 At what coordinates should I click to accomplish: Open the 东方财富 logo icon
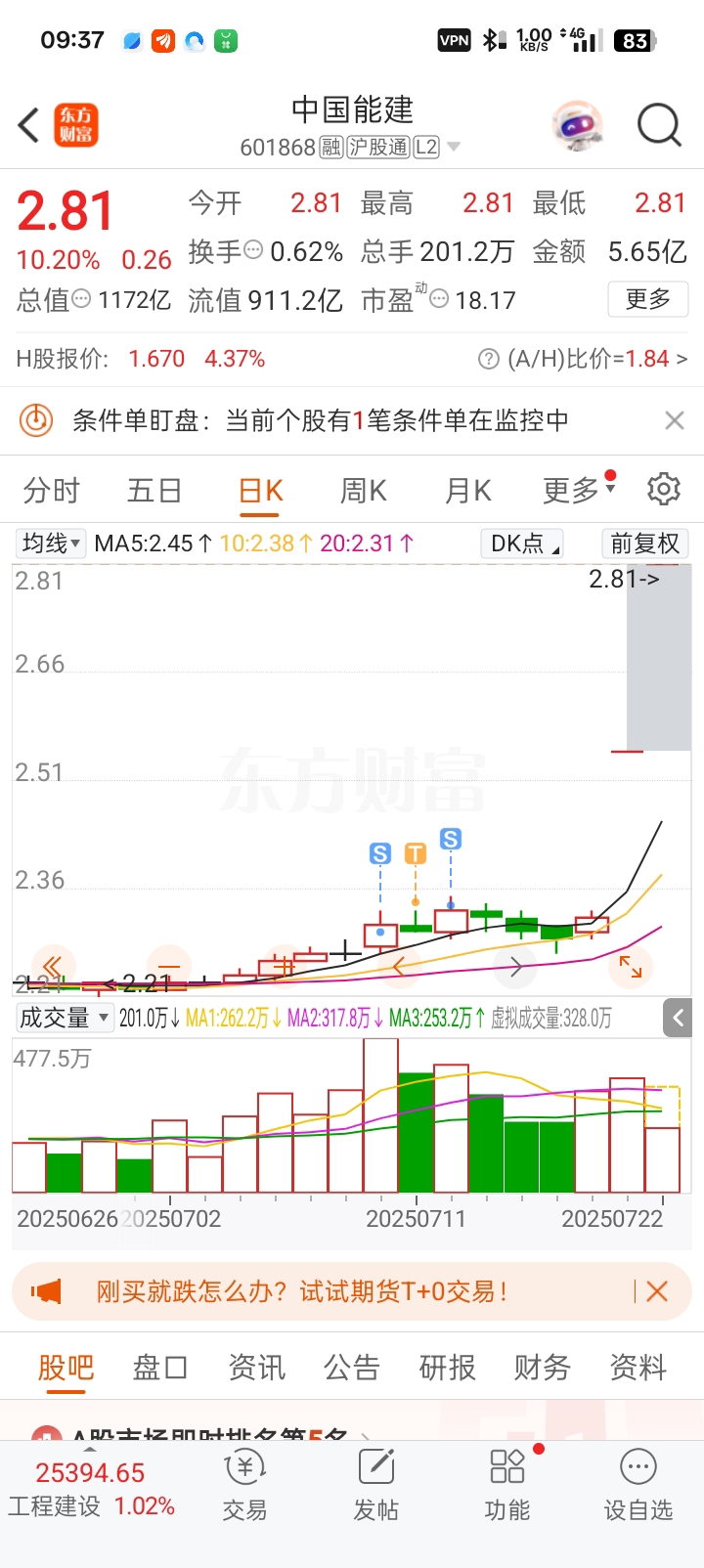[x=76, y=125]
